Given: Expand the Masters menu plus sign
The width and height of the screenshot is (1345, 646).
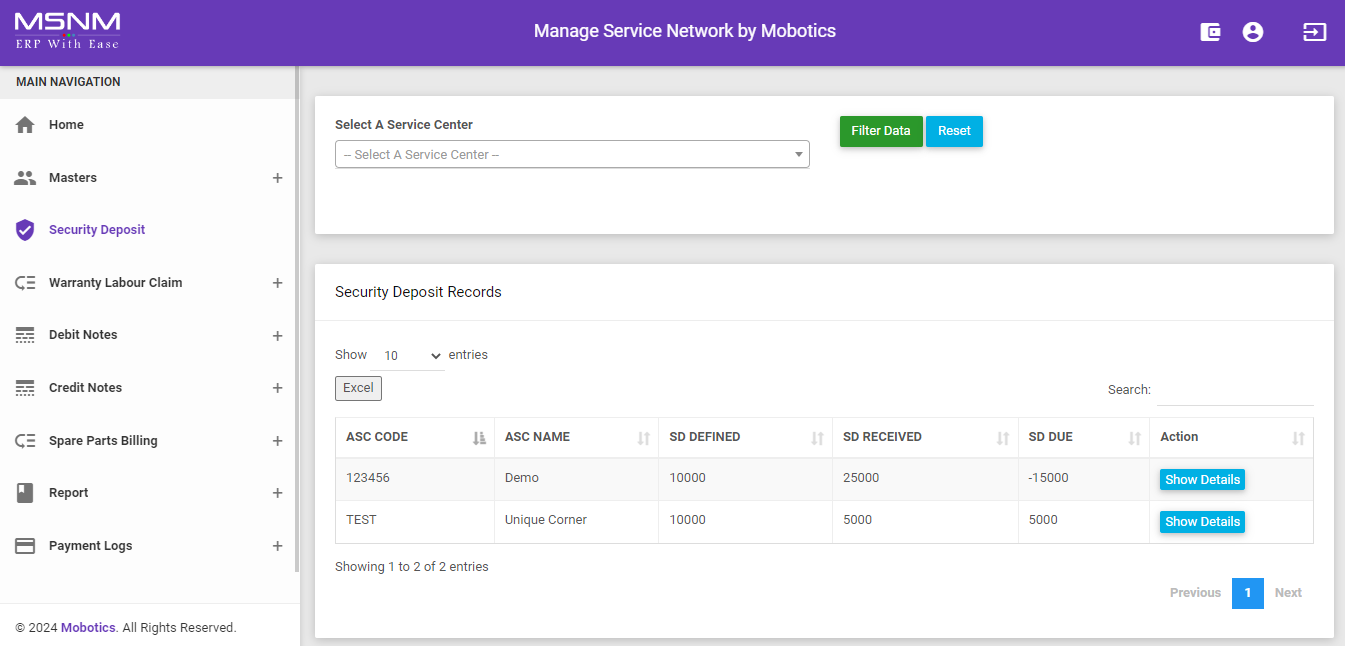Looking at the screenshot, I should click(x=277, y=178).
